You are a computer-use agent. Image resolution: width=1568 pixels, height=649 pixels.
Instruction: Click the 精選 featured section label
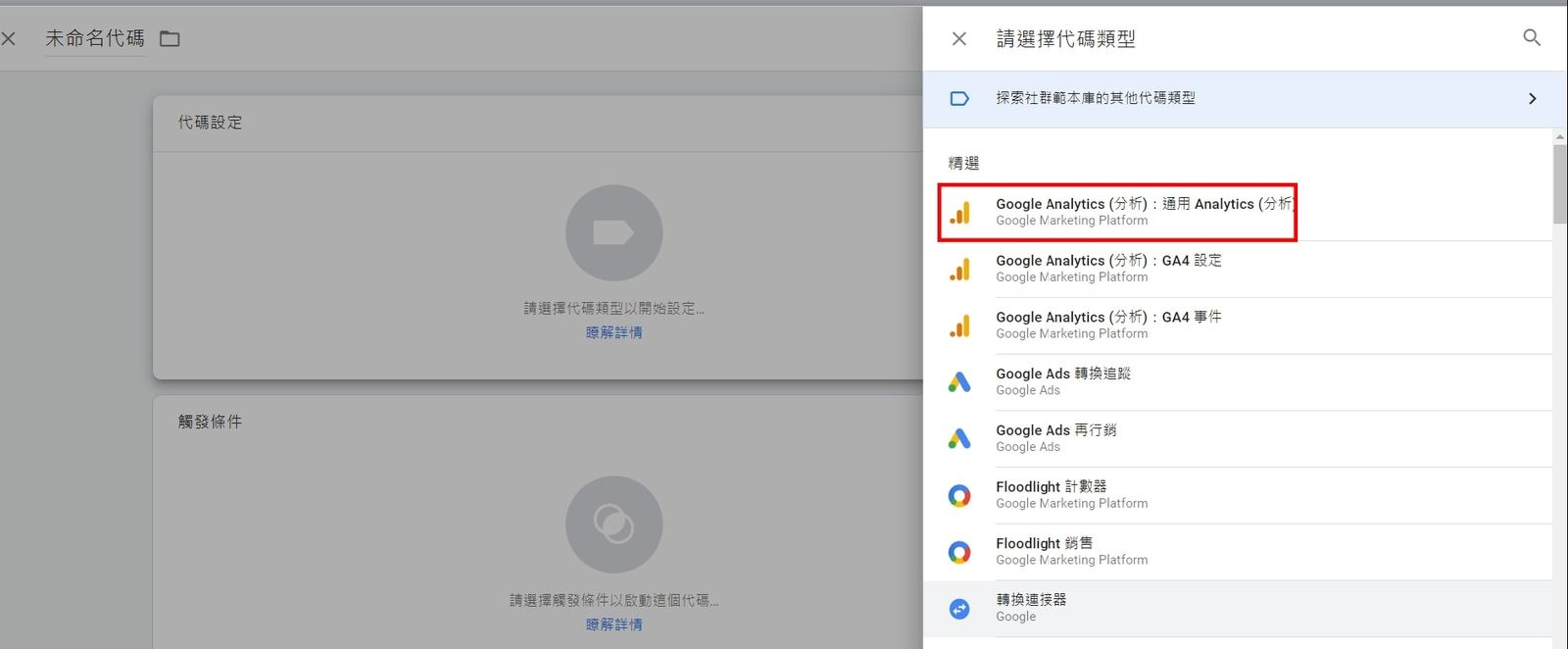point(963,163)
